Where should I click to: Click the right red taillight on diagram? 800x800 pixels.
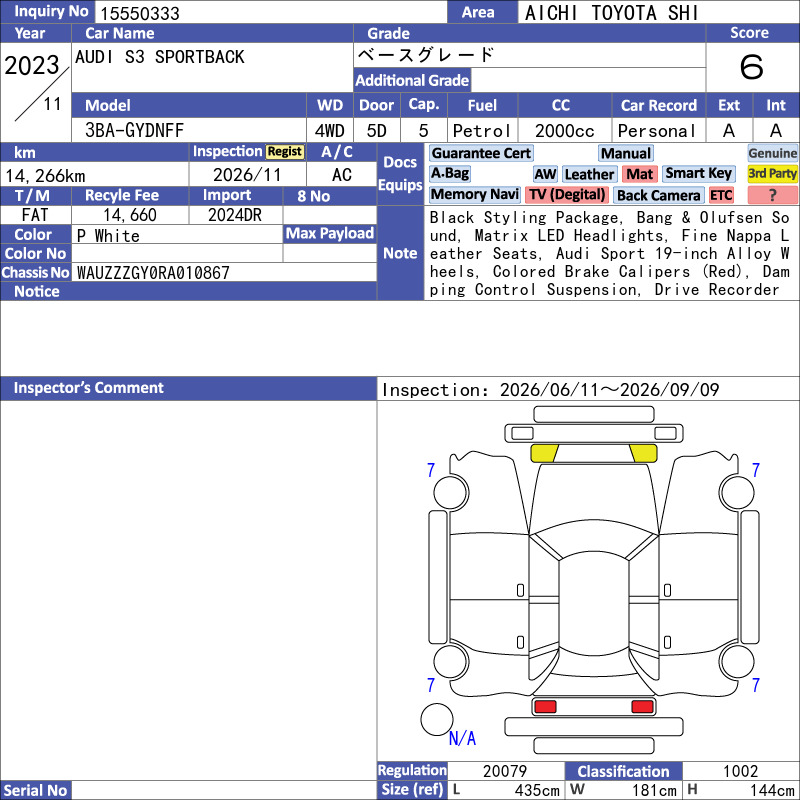(642, 706)
